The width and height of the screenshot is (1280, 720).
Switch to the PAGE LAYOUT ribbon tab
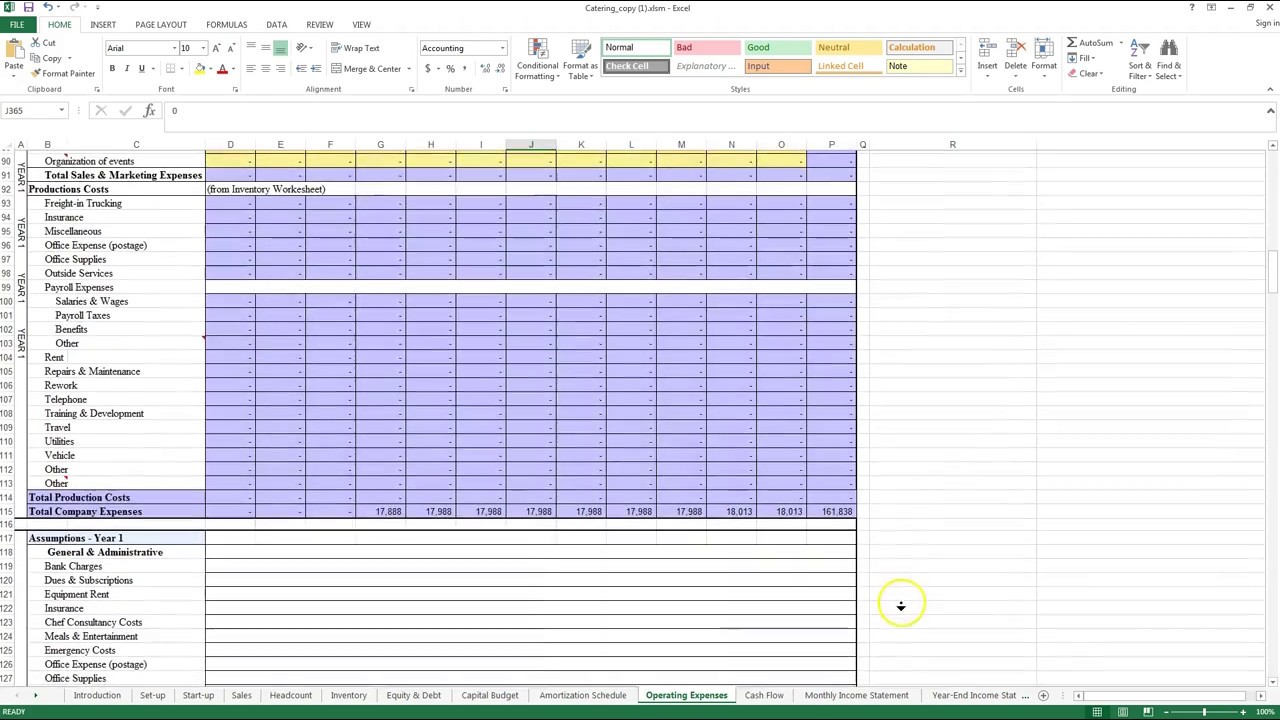[x=161, y=24]
